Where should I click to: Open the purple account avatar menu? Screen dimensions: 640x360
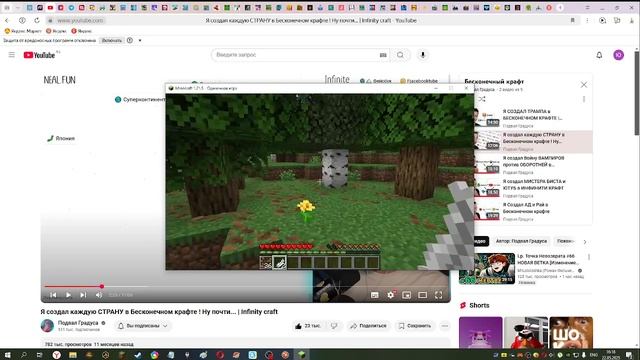tap(618, 55)
